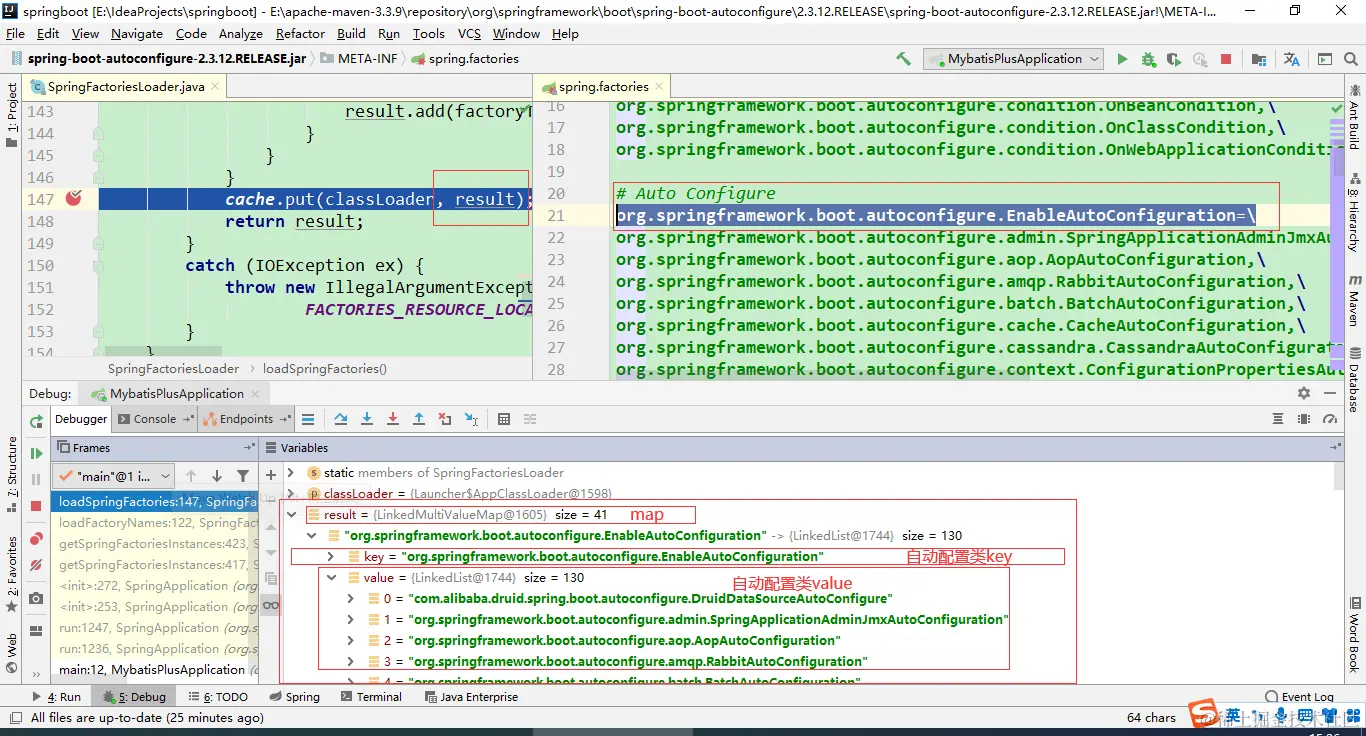This screenshot has height=736, width=1366.
Task: Click Run with Coverage icon
Action: click(x=1175, y=59)
